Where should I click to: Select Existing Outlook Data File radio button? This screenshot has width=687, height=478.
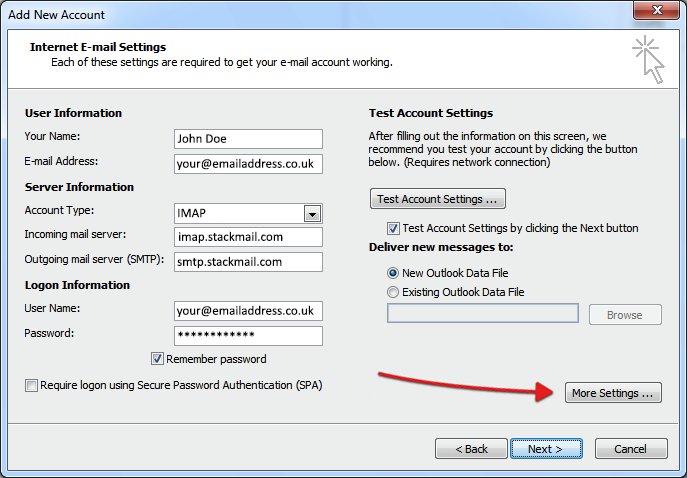393,292
